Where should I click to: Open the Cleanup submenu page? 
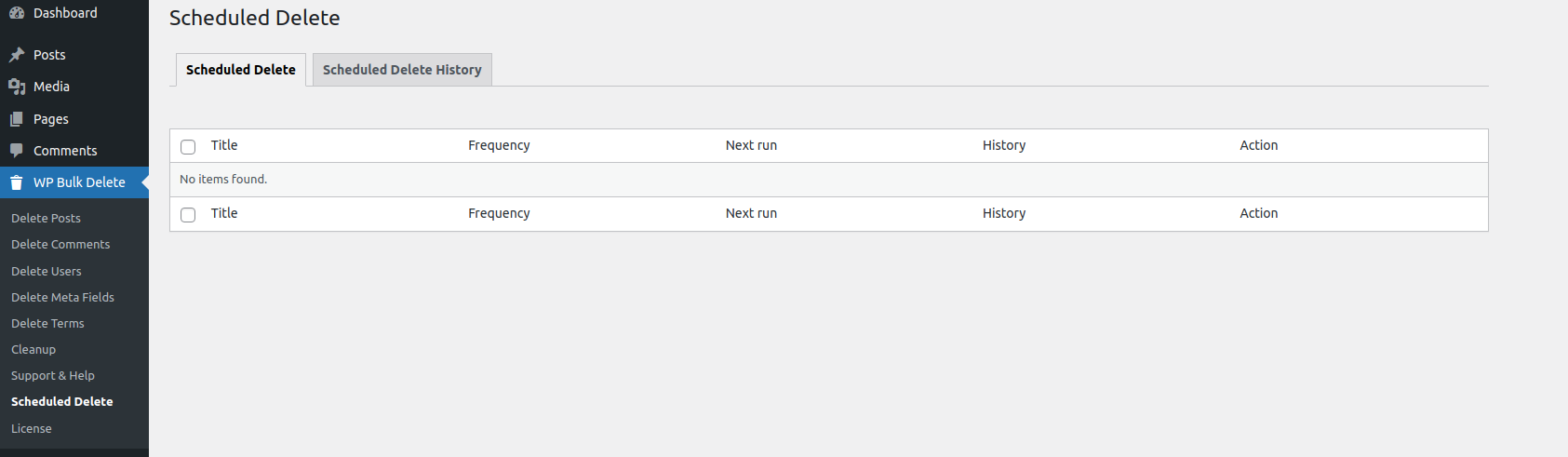[34, 349]
